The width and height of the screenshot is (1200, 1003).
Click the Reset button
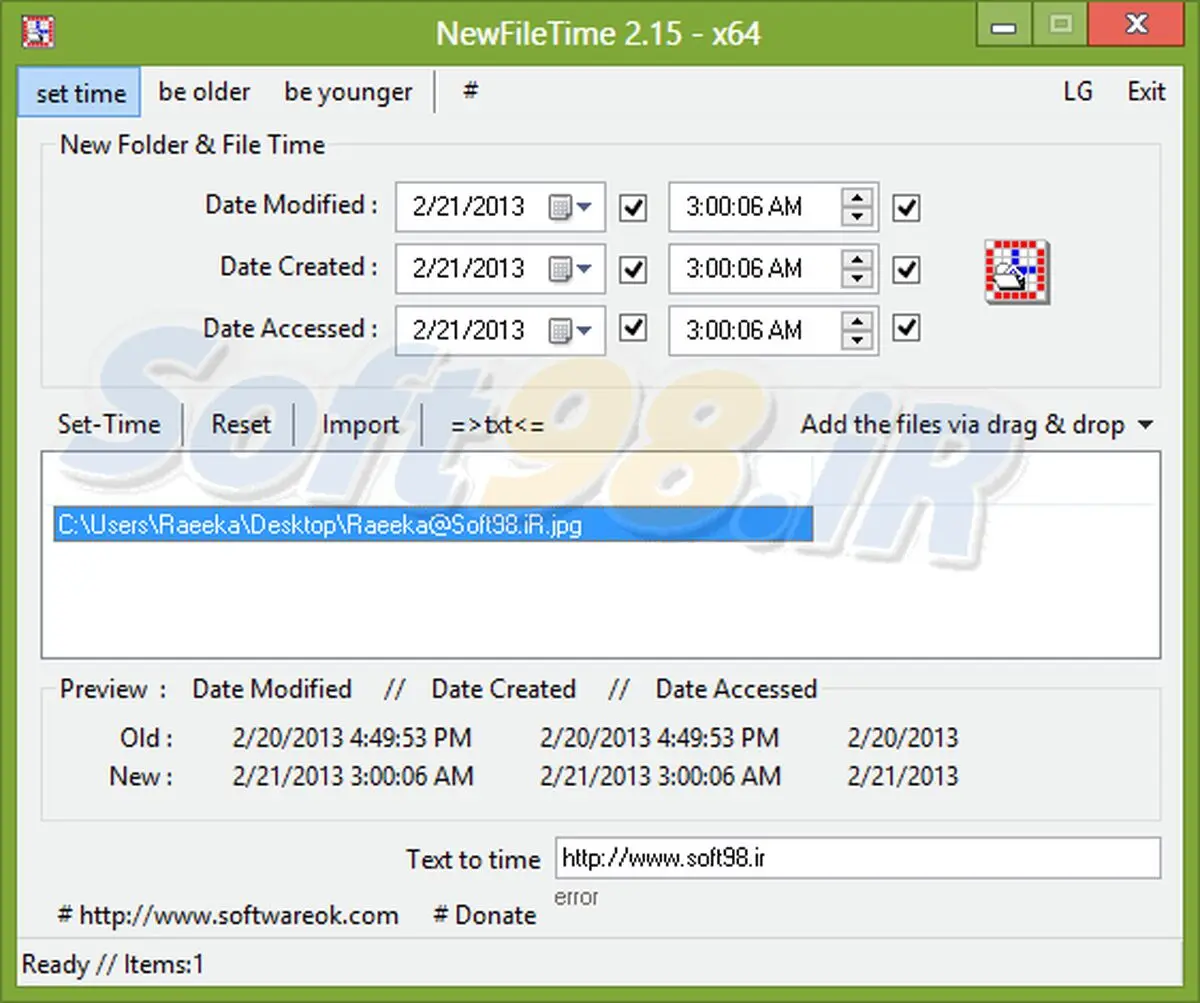241,424
